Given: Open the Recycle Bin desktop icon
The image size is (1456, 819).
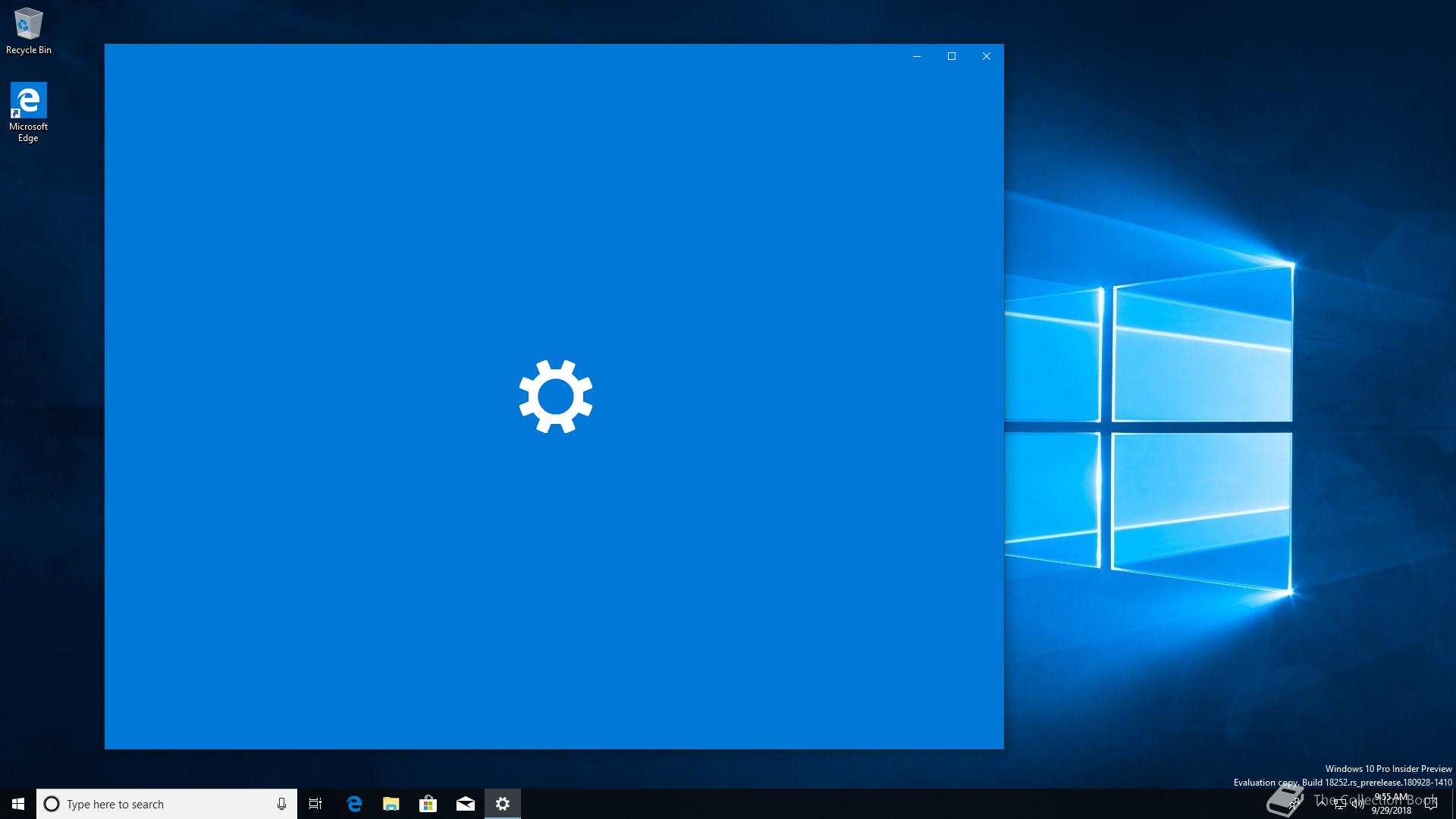Looking at the screenshot, I should [29, 32].
